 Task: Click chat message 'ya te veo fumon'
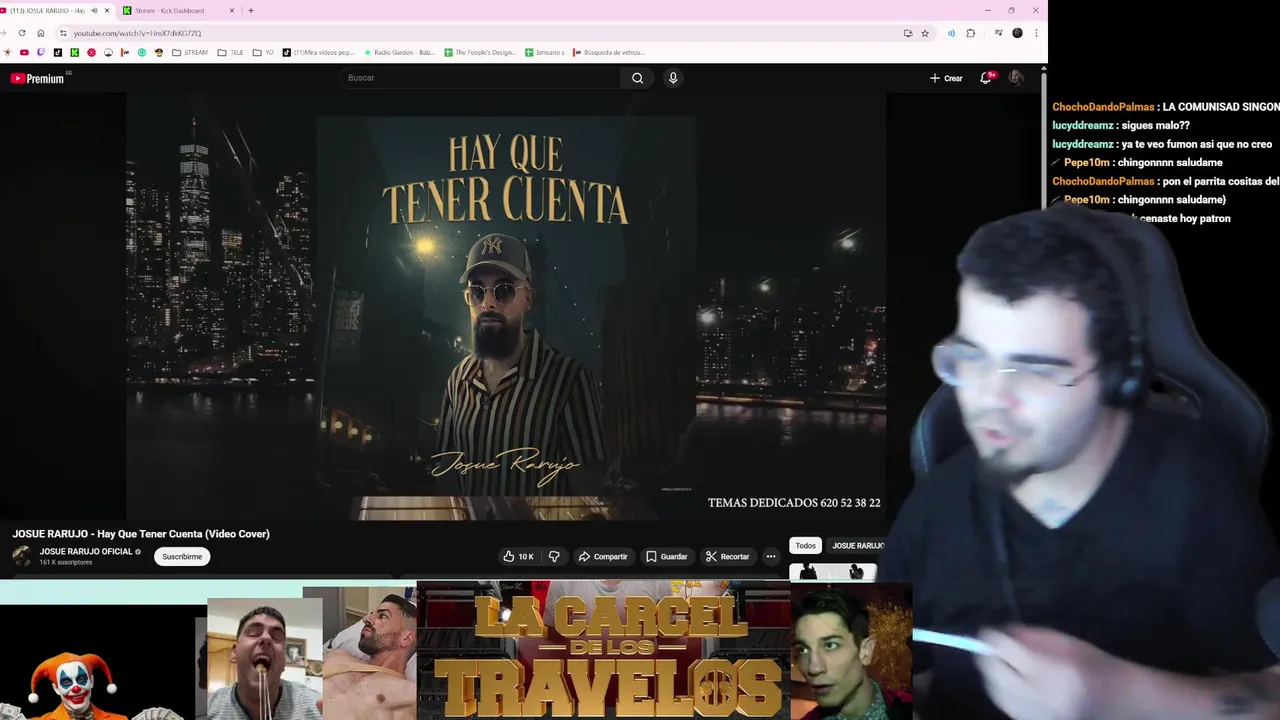pos(1197,144)
